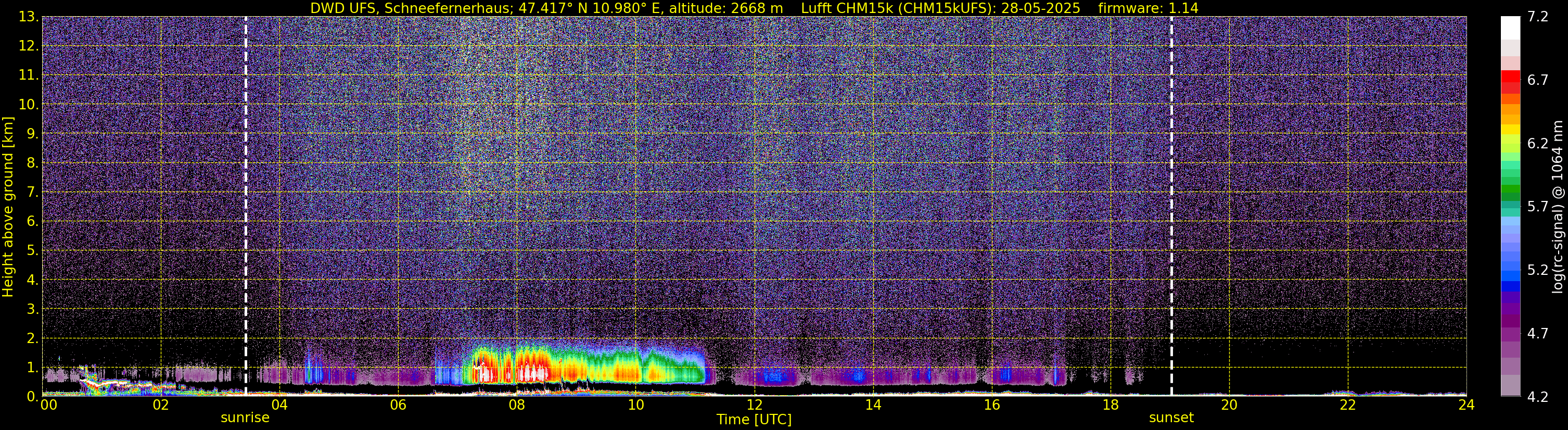1568x430 pixels.
Task: Click the time axis tick label 14
Action: tap(873, 405)
